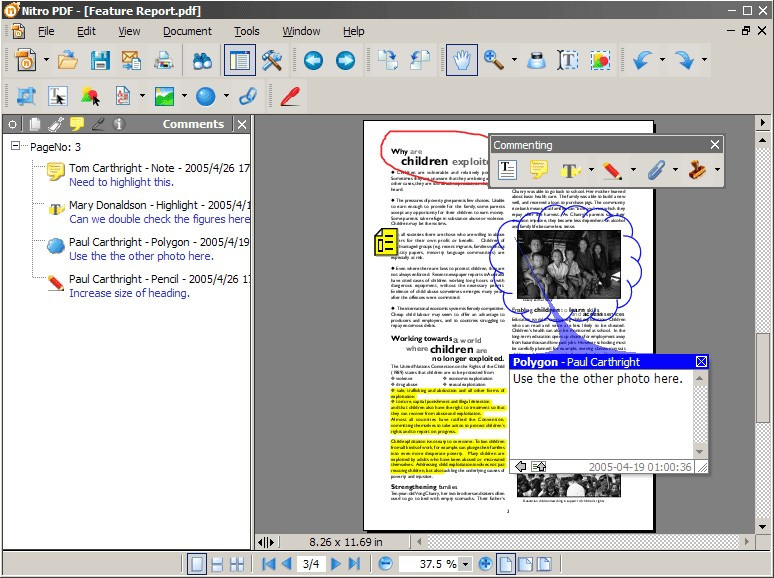Click the paperclip Attach file tool

pyautogui.click(x=656, y=170)
